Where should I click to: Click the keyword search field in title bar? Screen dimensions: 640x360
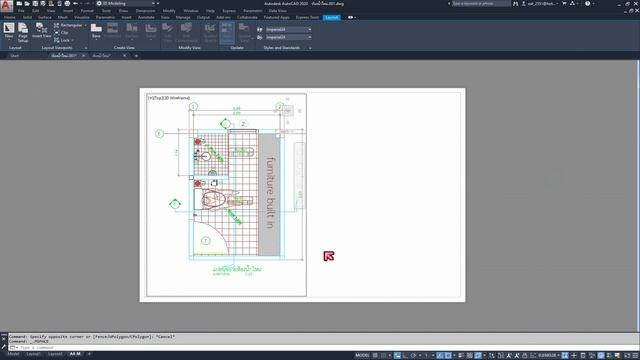[481, 3]
